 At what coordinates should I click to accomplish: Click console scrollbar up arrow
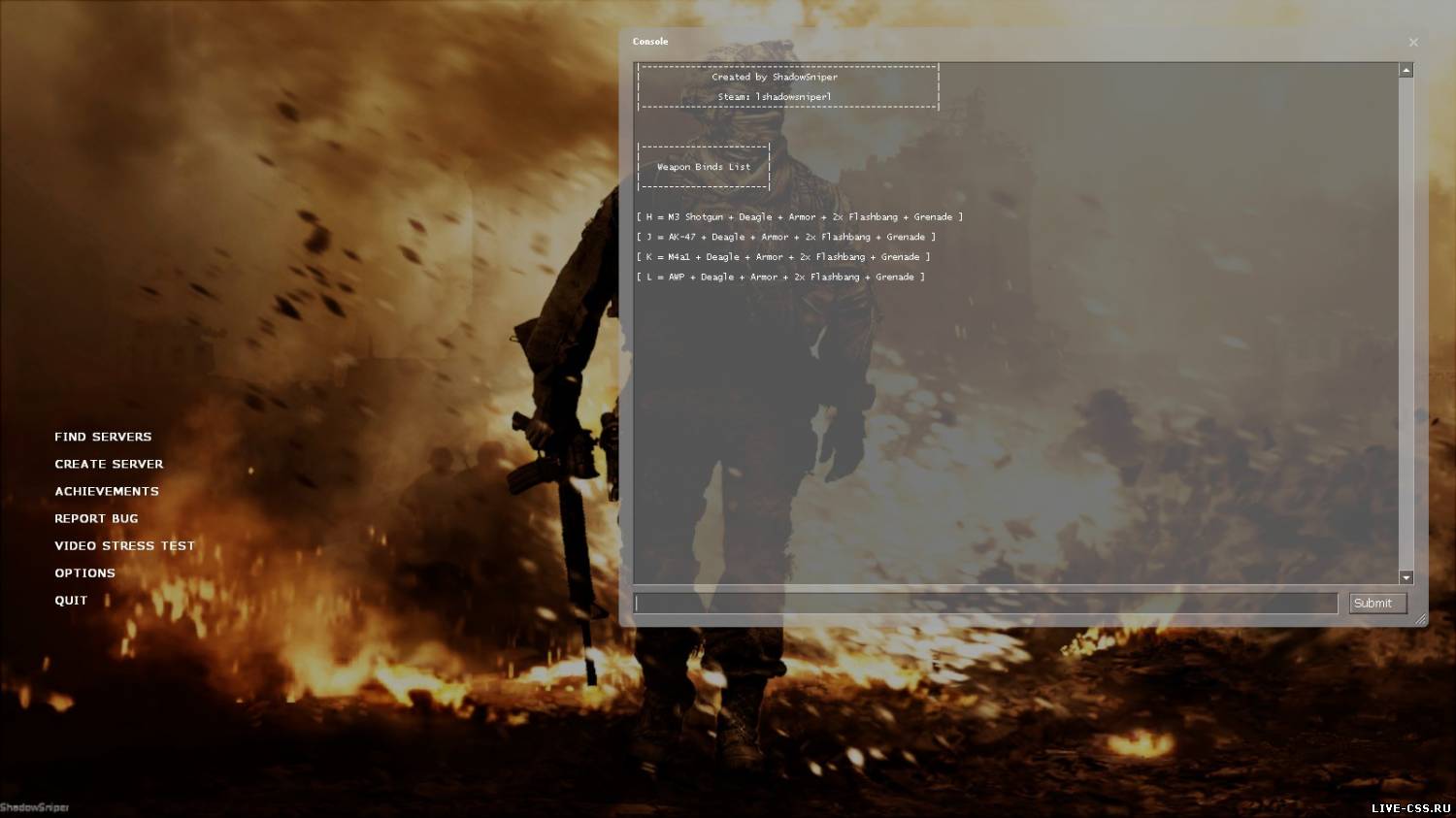click(x=1406, y=70)
